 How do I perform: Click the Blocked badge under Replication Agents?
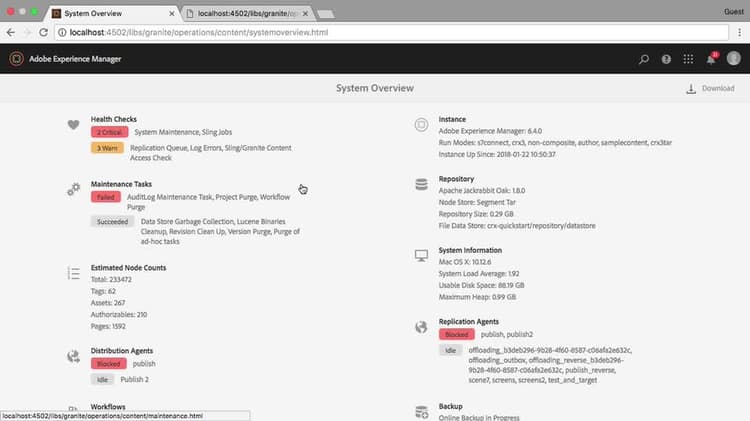click(457, 334)
